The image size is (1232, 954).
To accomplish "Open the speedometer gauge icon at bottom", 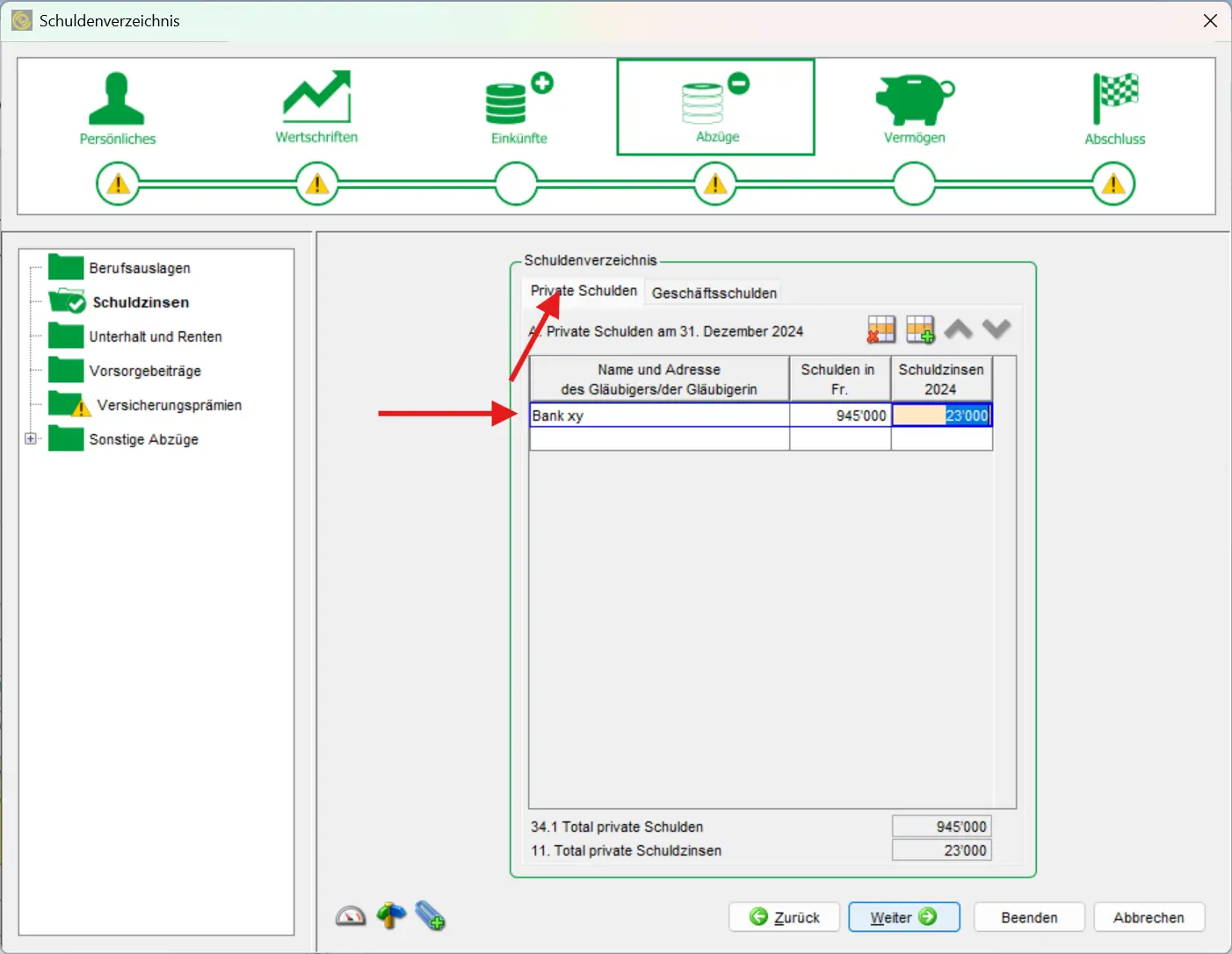I will tap(351, 916).
